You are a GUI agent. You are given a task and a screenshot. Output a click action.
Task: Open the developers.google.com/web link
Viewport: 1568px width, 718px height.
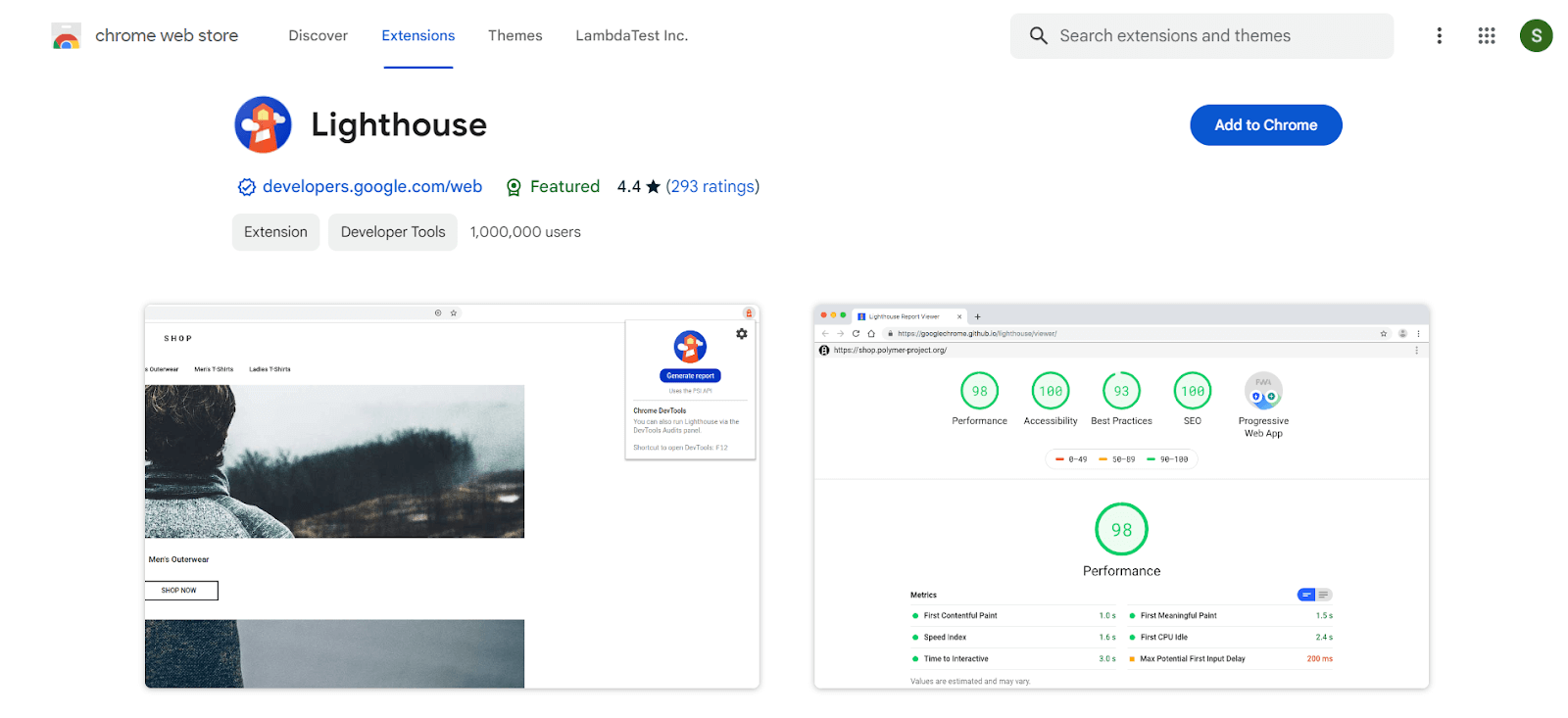pyautogui.click(x=371, y=187)
